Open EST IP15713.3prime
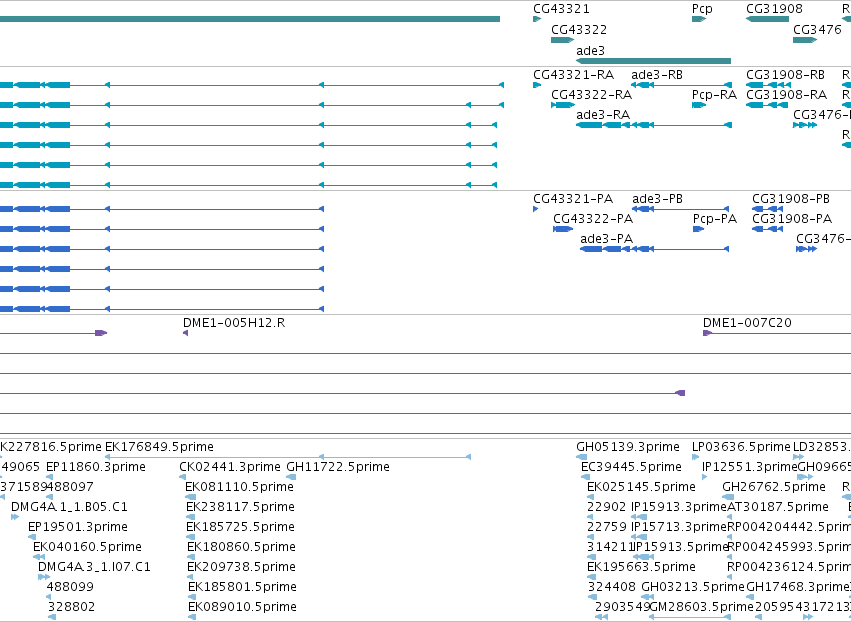851x622 pixels. 679,528
